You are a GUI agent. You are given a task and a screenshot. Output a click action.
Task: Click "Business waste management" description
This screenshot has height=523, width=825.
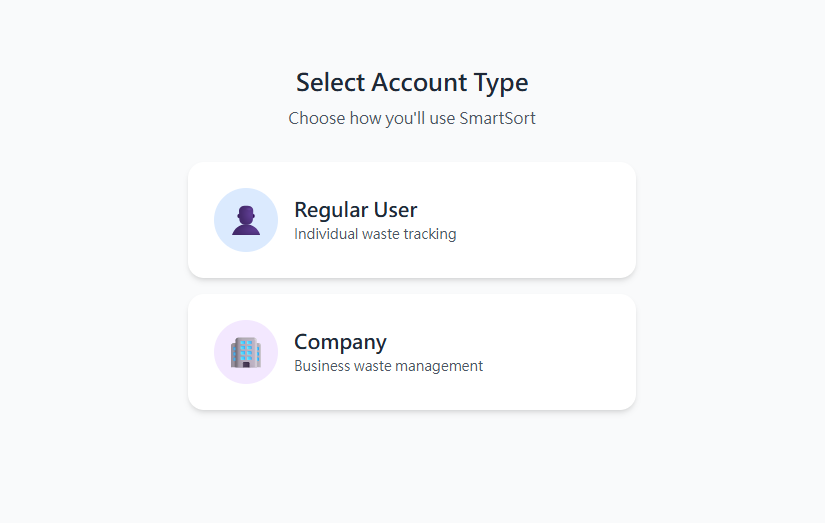point(388,366)
